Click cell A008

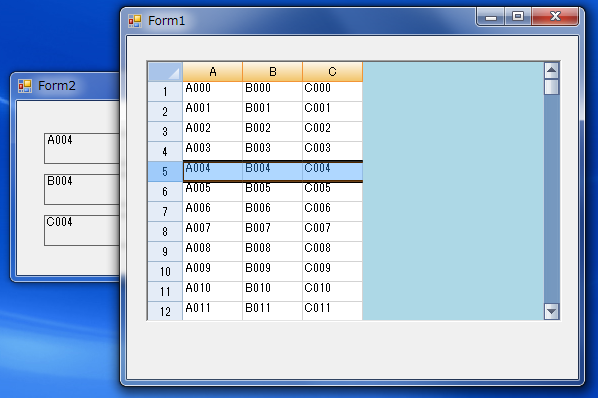(212, 252)
